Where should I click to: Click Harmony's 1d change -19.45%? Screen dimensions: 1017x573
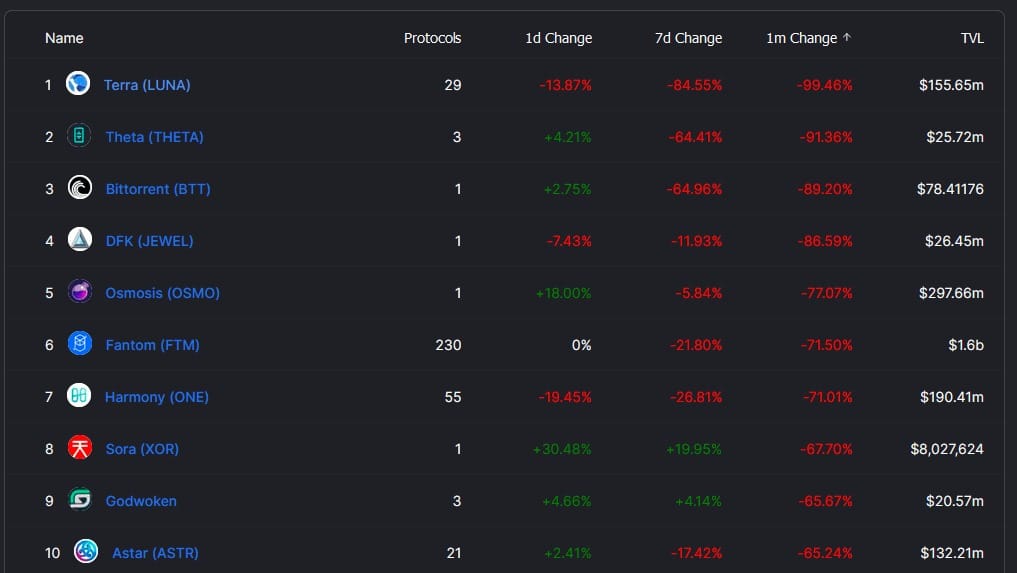pyautogui.click(x=565, y=396)
